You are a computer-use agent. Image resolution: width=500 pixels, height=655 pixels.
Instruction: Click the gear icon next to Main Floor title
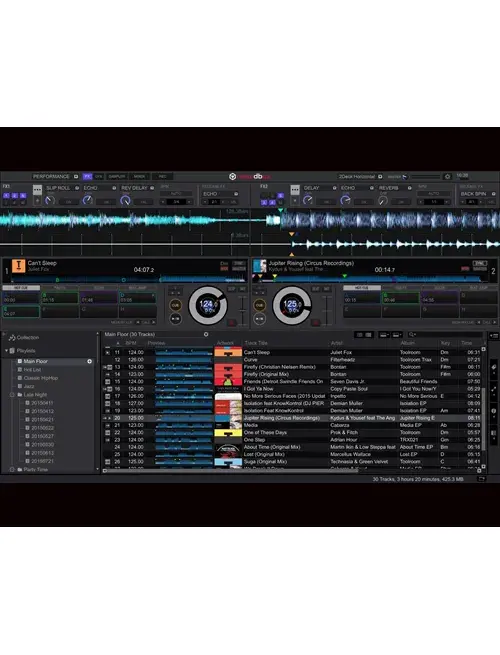tap(206, 334)
